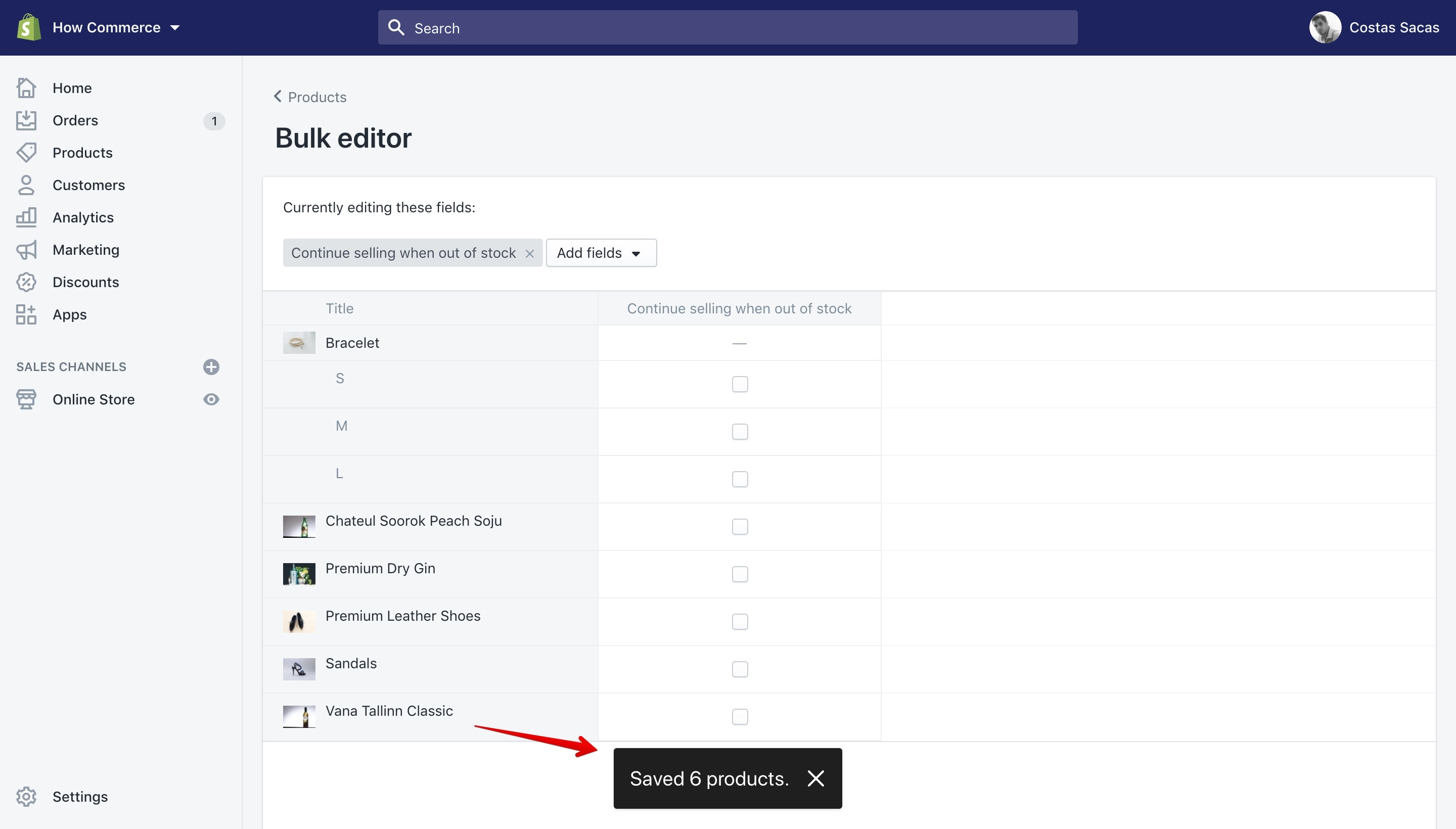
Task: Click Premium Leather Shoes thumbnail
Action: [x=299, y=622]
